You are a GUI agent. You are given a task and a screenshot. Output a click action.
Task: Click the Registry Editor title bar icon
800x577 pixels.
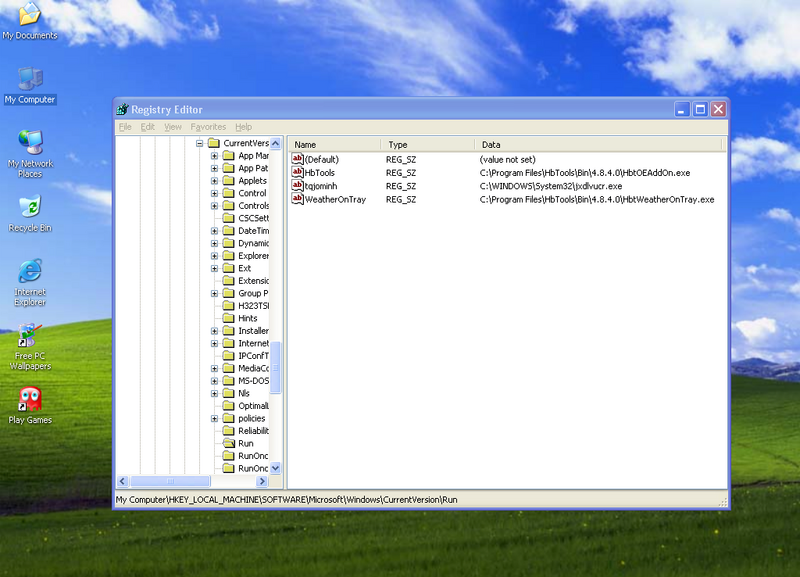click(122, 109)
